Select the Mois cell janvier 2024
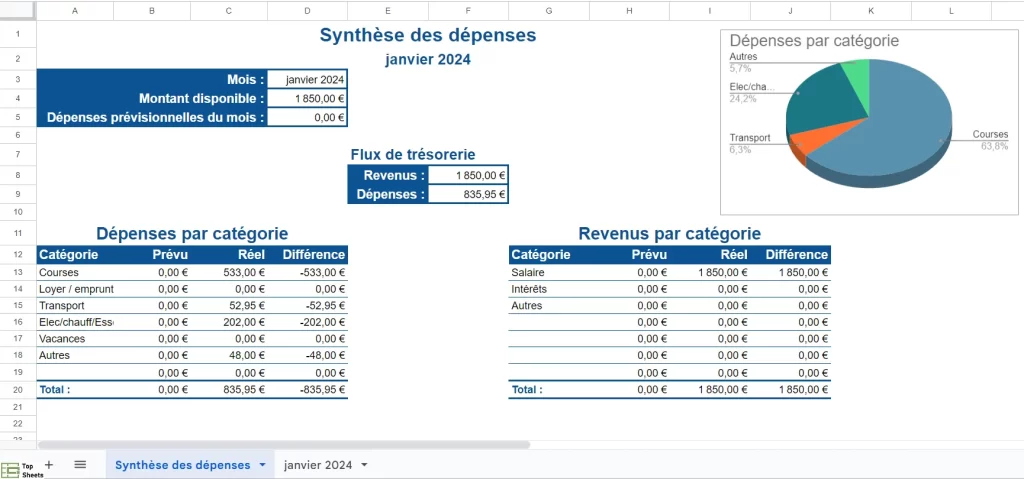The width and height of the screenshot is (1024, 479). [x=308, y=80]
